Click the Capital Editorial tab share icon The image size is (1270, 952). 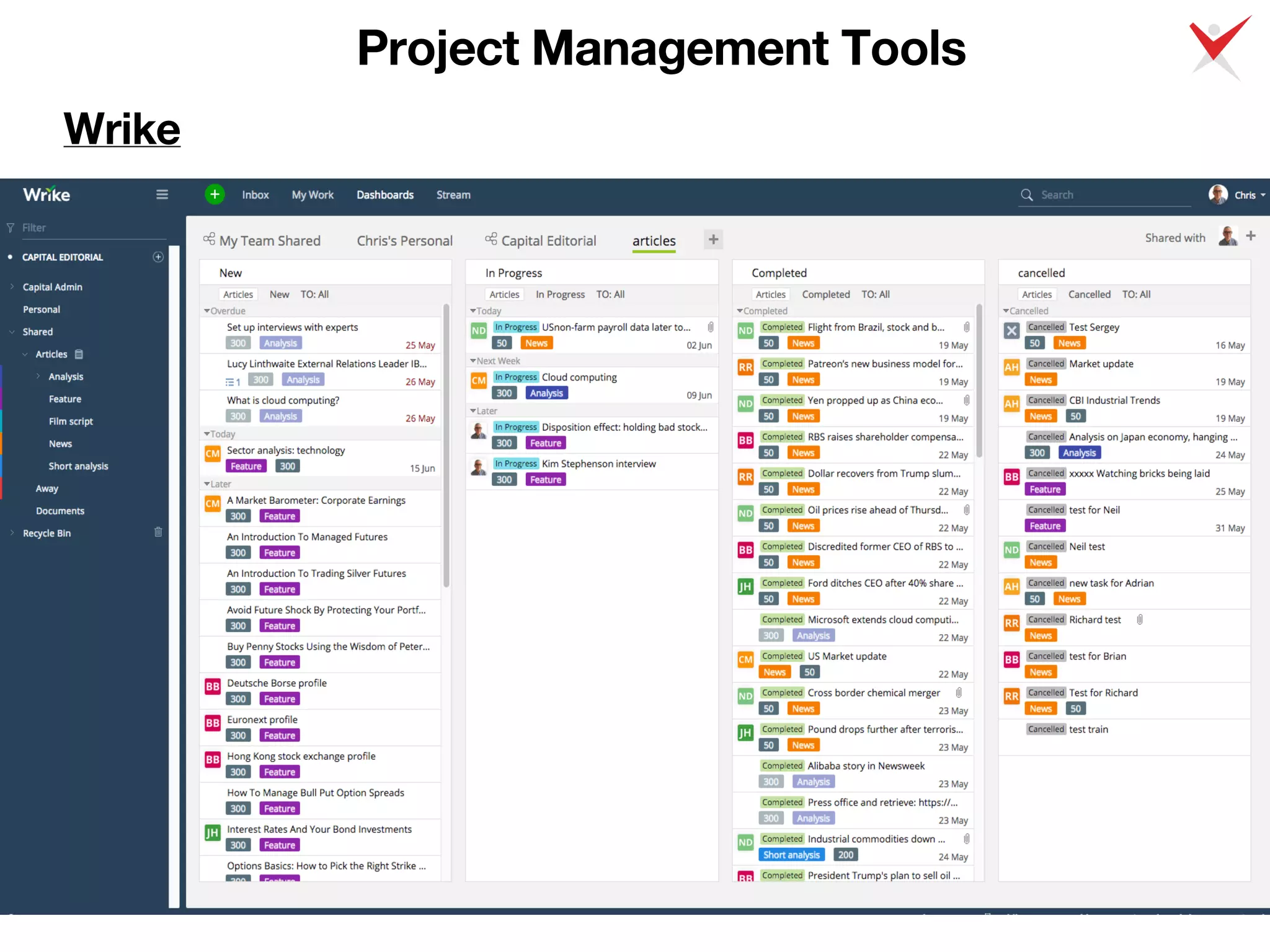tap(491, 239)
